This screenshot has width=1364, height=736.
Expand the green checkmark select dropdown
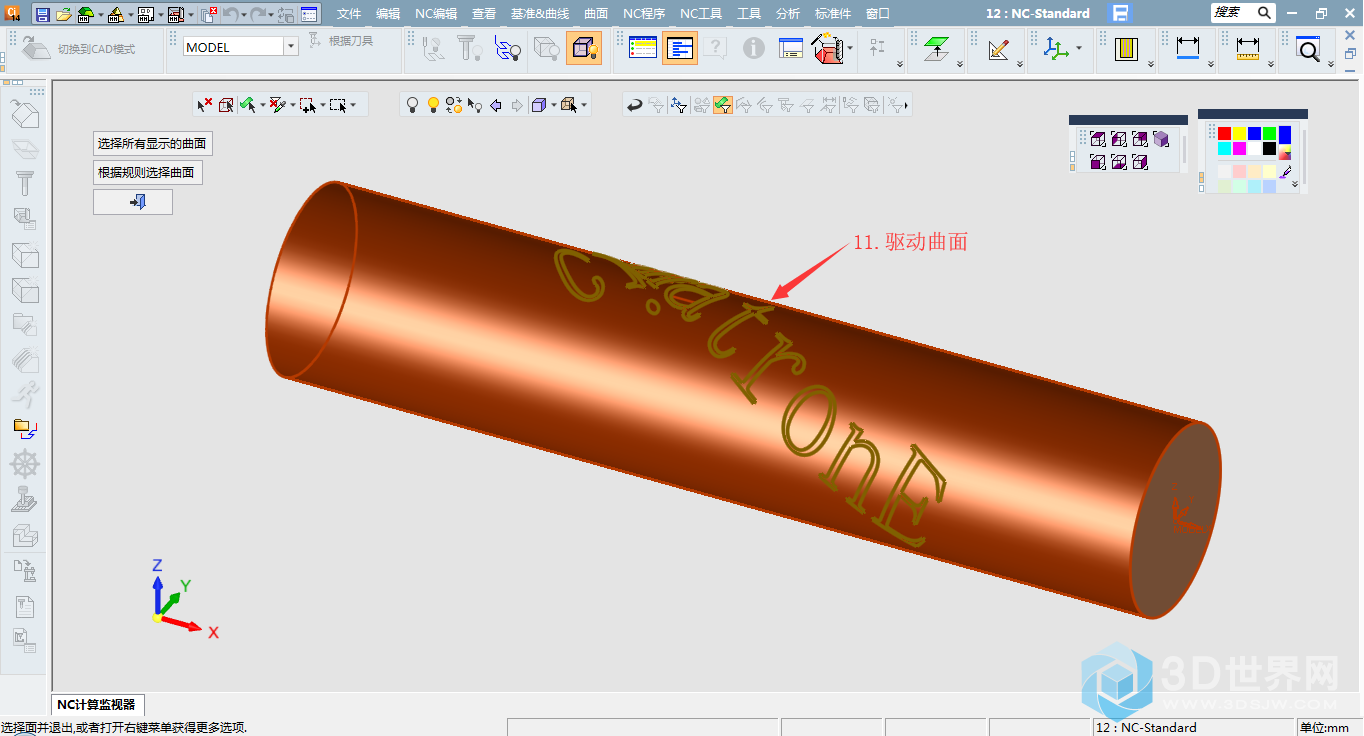pyautogui.click(x=263, y=104)
